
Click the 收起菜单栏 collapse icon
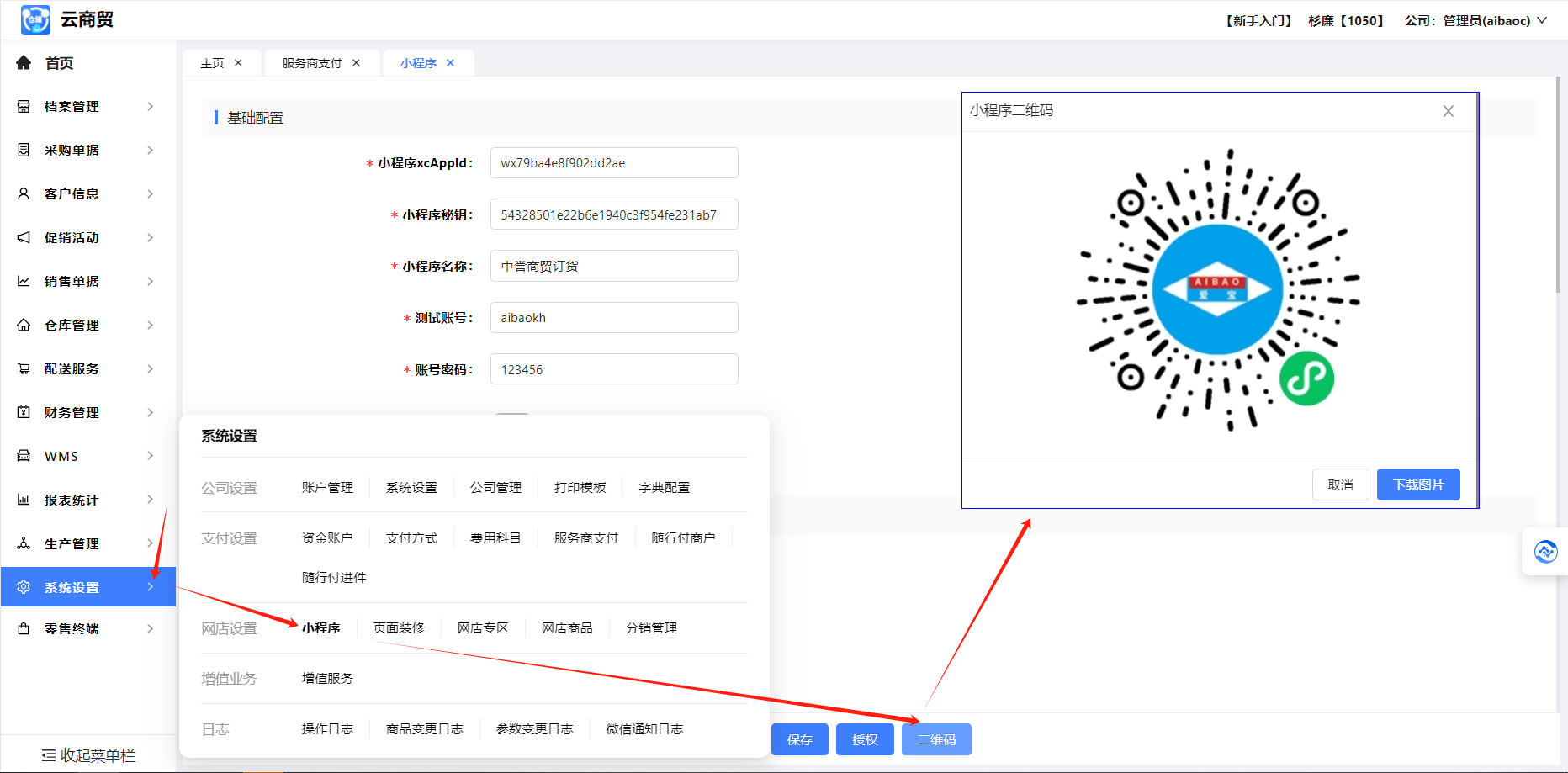(x=49, y=755)
